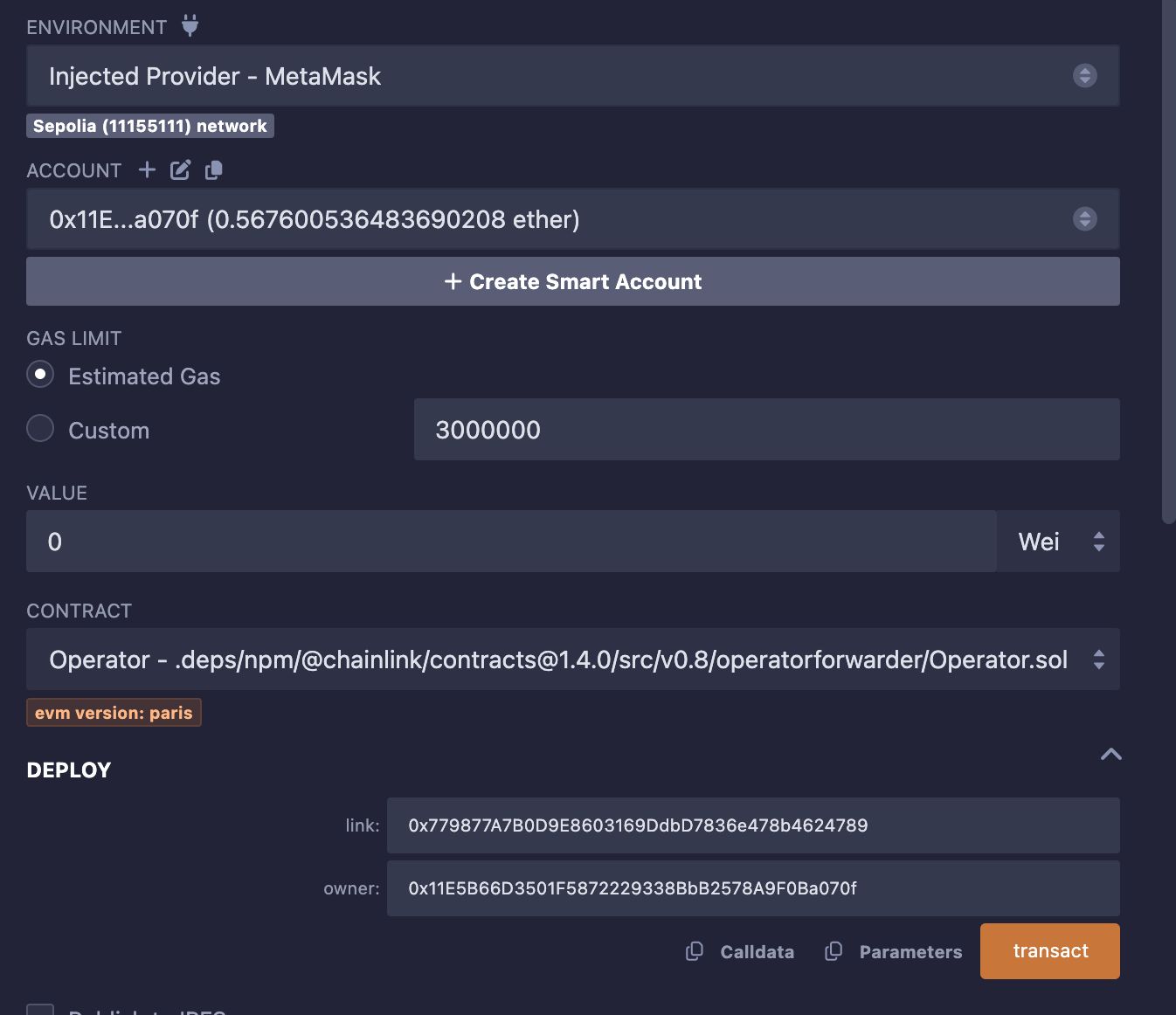Click the Value amount input field
The height and width of the screenshot is (1015, 1176).
pos(510,542)
